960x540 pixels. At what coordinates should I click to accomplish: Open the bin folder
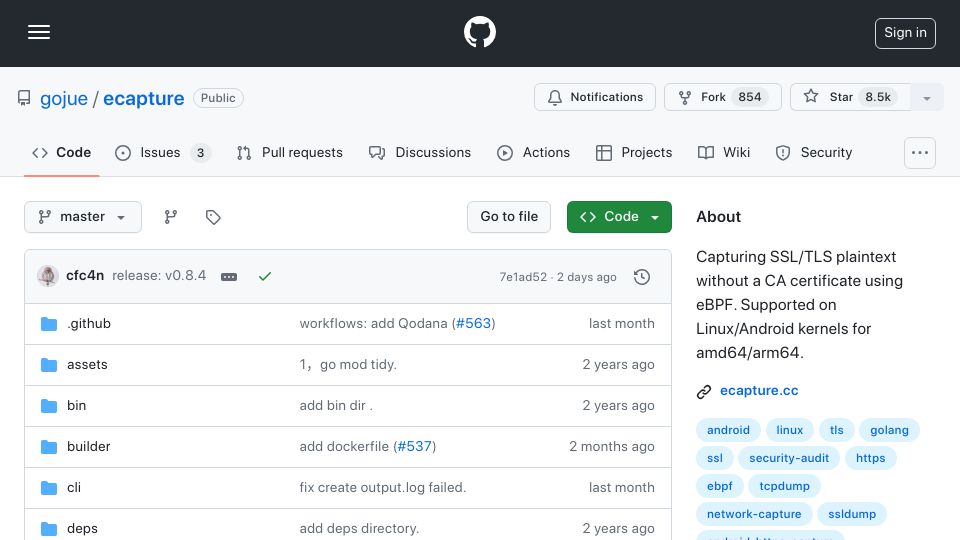(x=77, y=405)
